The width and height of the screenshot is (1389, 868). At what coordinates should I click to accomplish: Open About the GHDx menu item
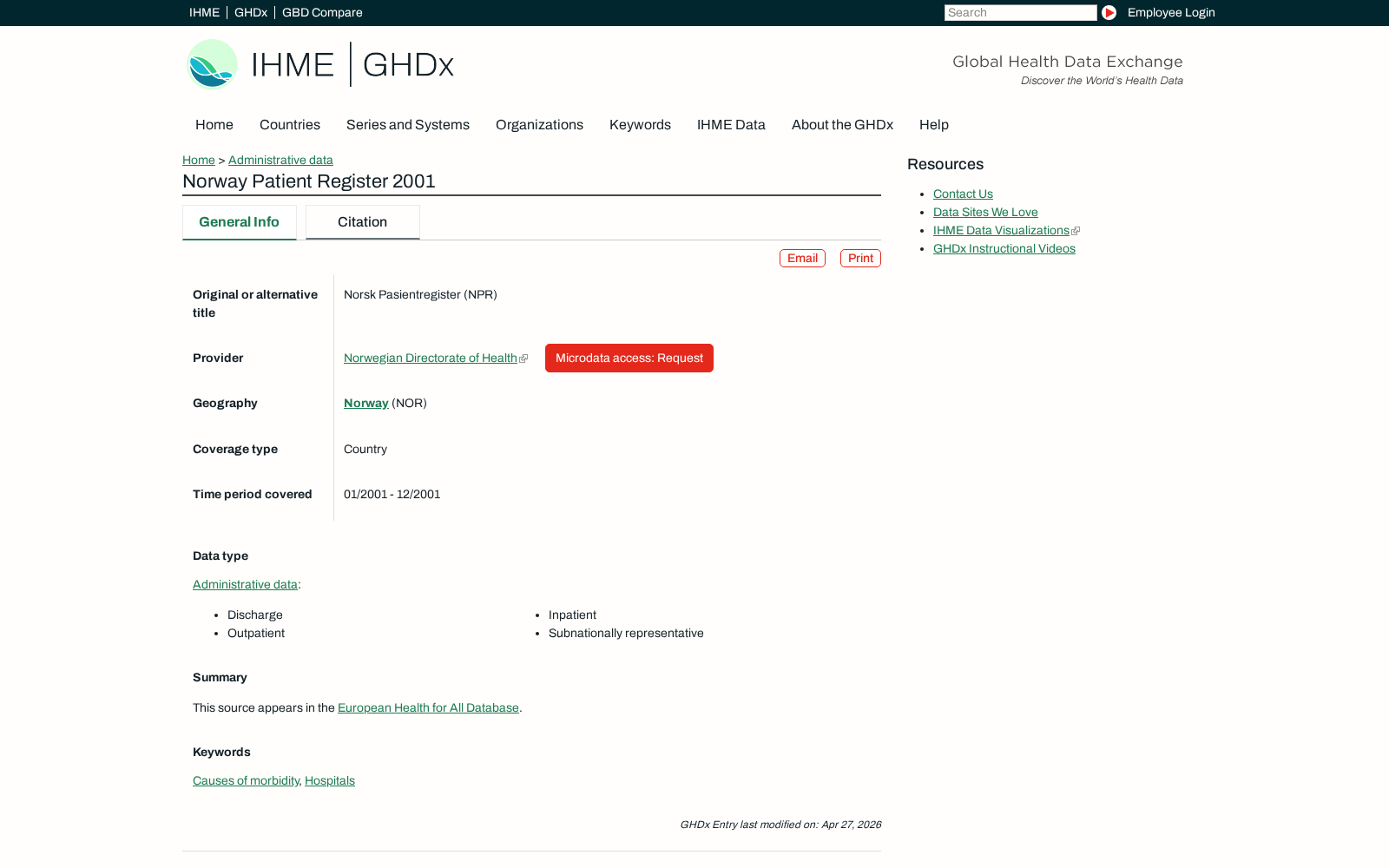pos(842,125)
